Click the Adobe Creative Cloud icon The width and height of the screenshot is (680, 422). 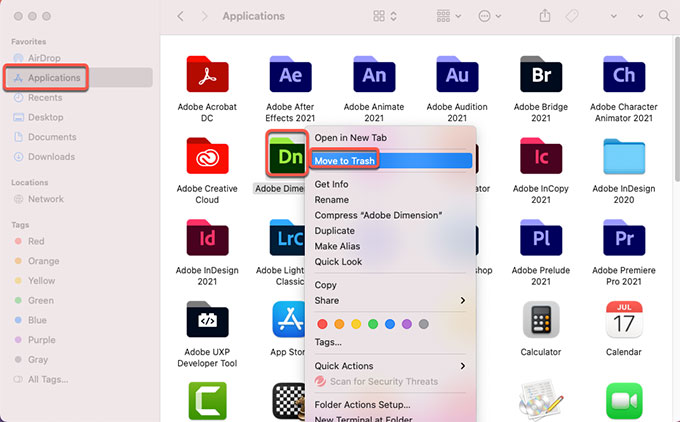coord(206,156)
